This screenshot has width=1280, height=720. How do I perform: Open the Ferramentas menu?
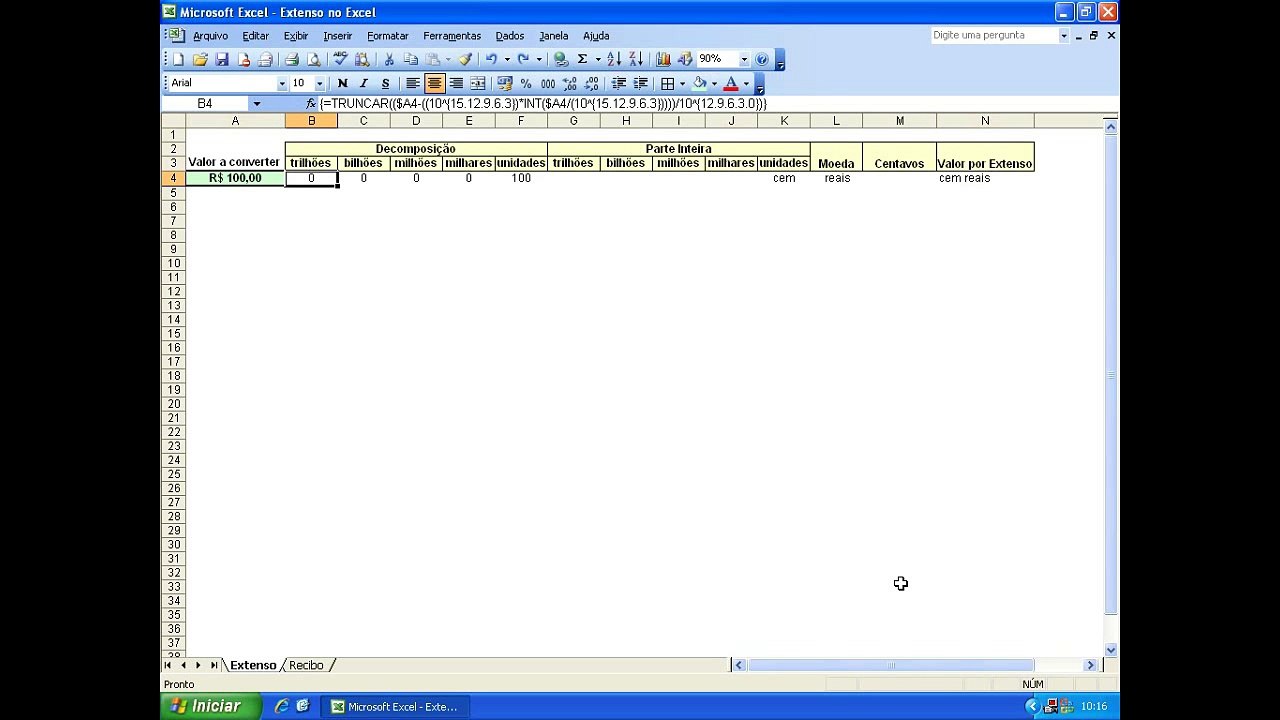pyautogui.click(x=452, y=35)
